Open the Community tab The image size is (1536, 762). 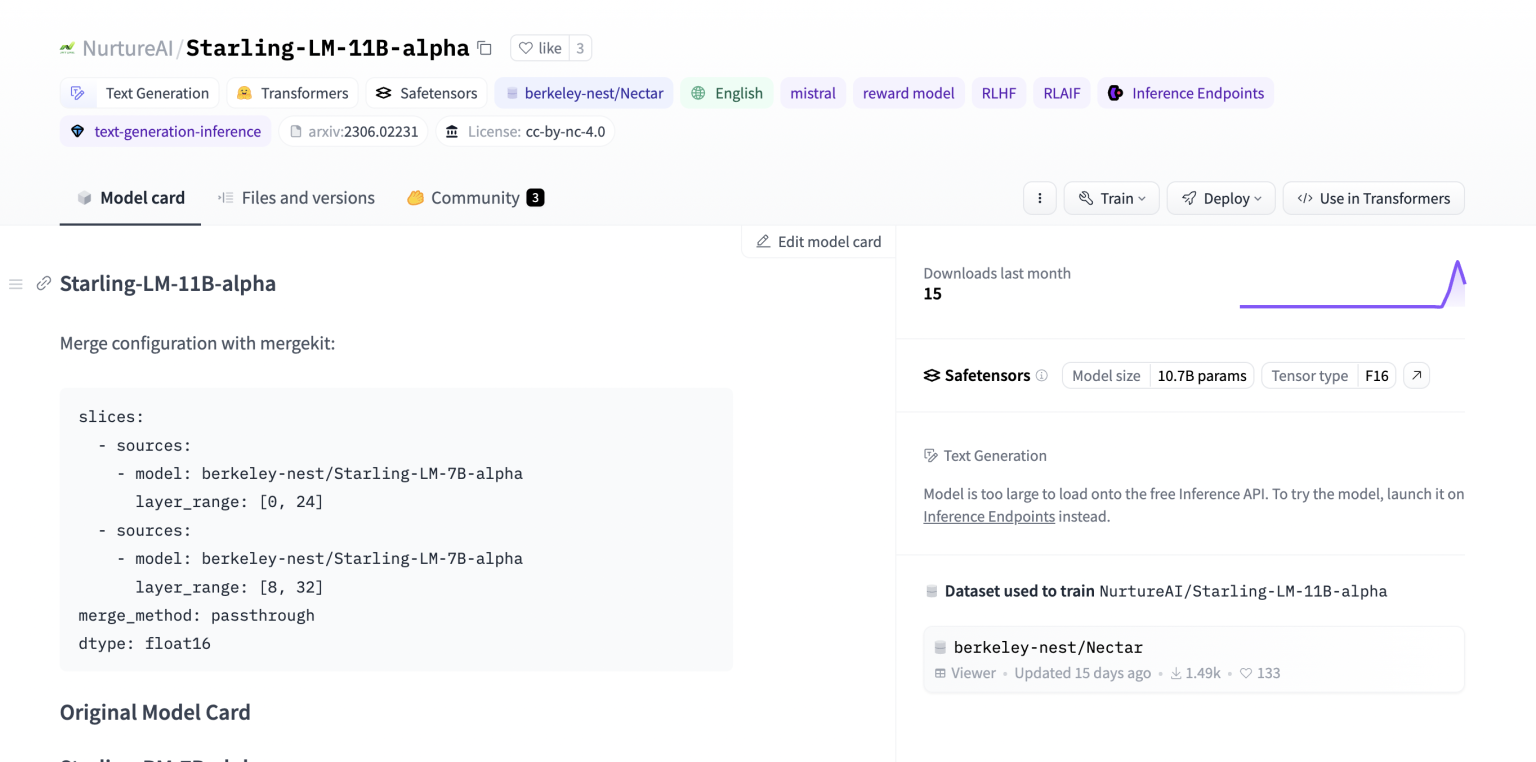click(x=474, y=197)
